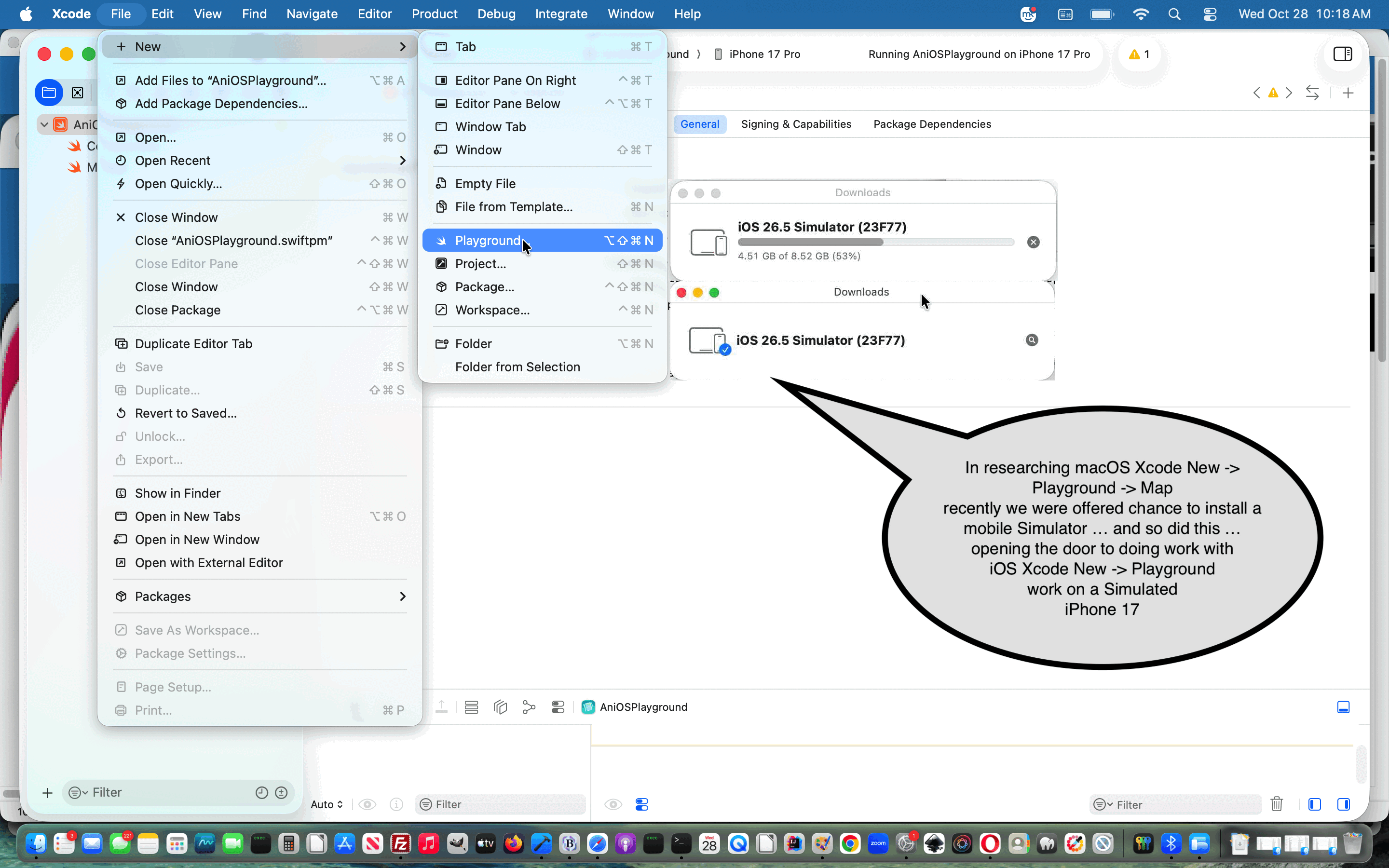This screenshot has height=868, width=1389.
Task: Toggle the debug area visibility button
Action: click(x=1343, y=706)
